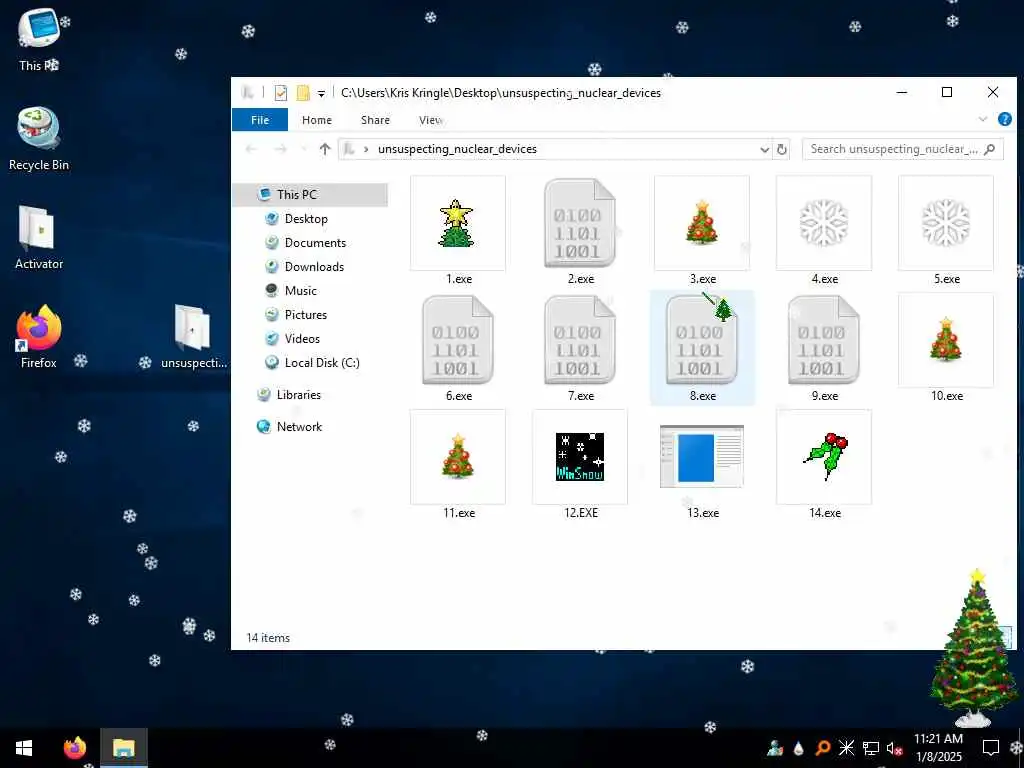Select the 4.exe snowflake icon
Viewport: 1024px width, 768px height.
[824, 223]
